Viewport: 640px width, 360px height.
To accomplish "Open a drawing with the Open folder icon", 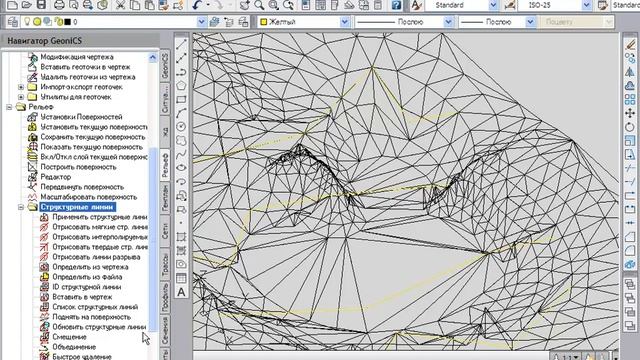I will click(x=27, y=5).
